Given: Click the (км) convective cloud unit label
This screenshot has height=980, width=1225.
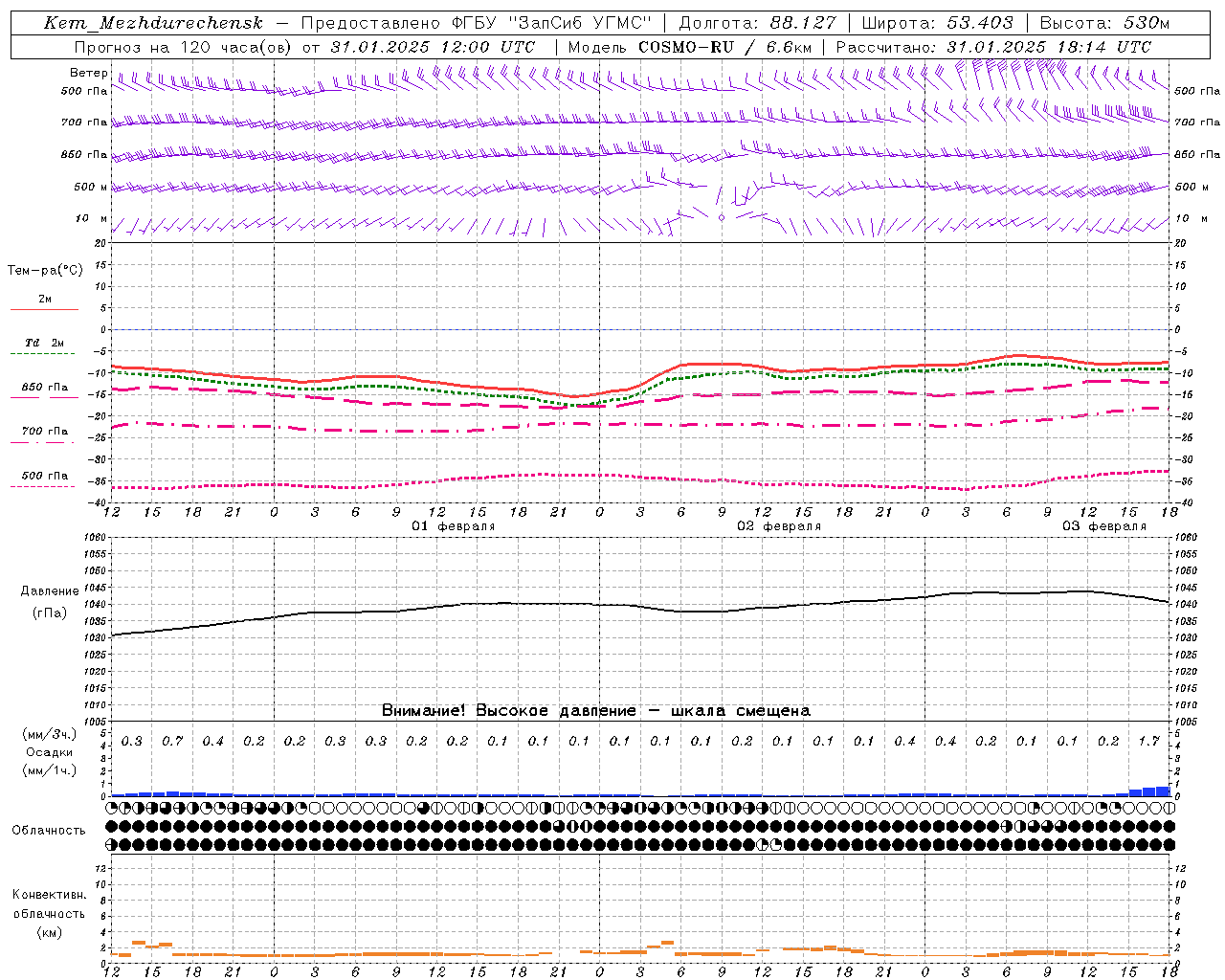Looking at the screenshot, I should click(x=50, y=932).
